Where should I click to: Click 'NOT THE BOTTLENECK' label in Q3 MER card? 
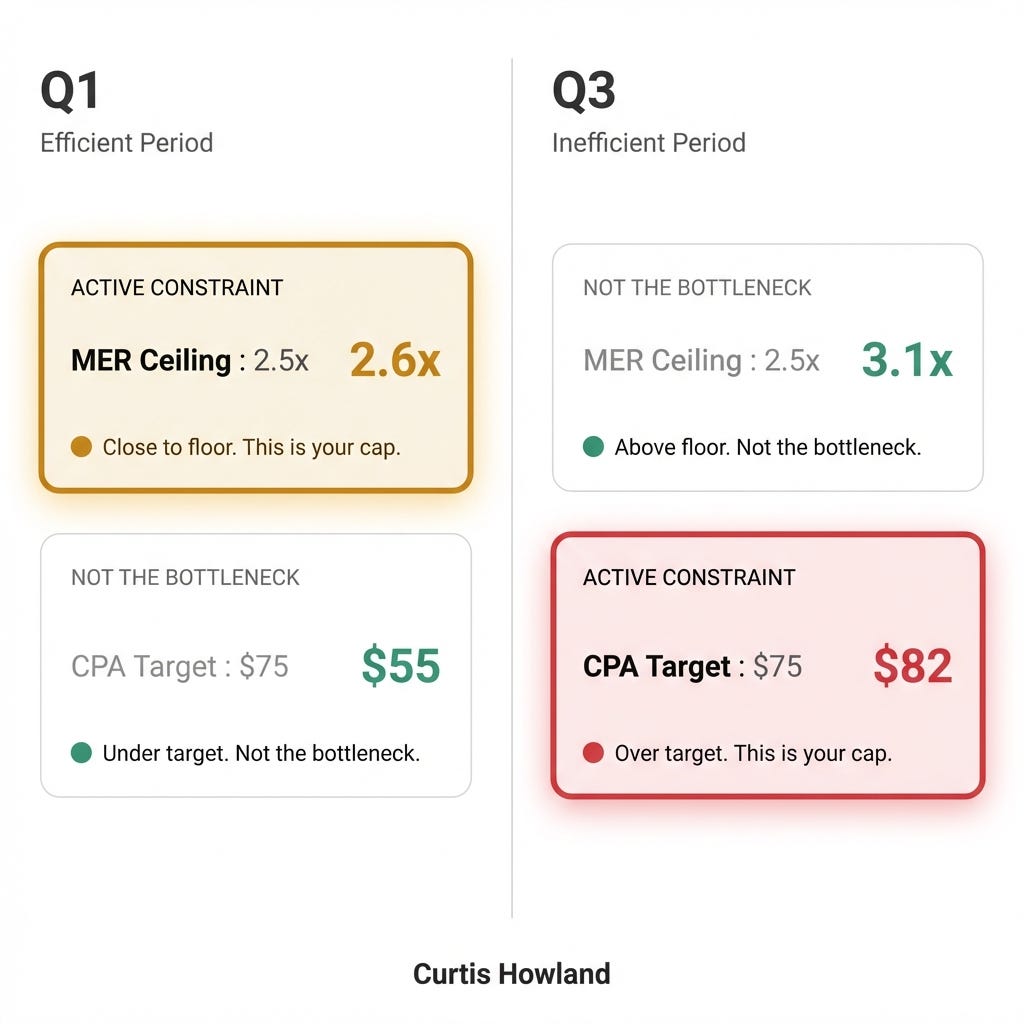[x=697, y=287]
